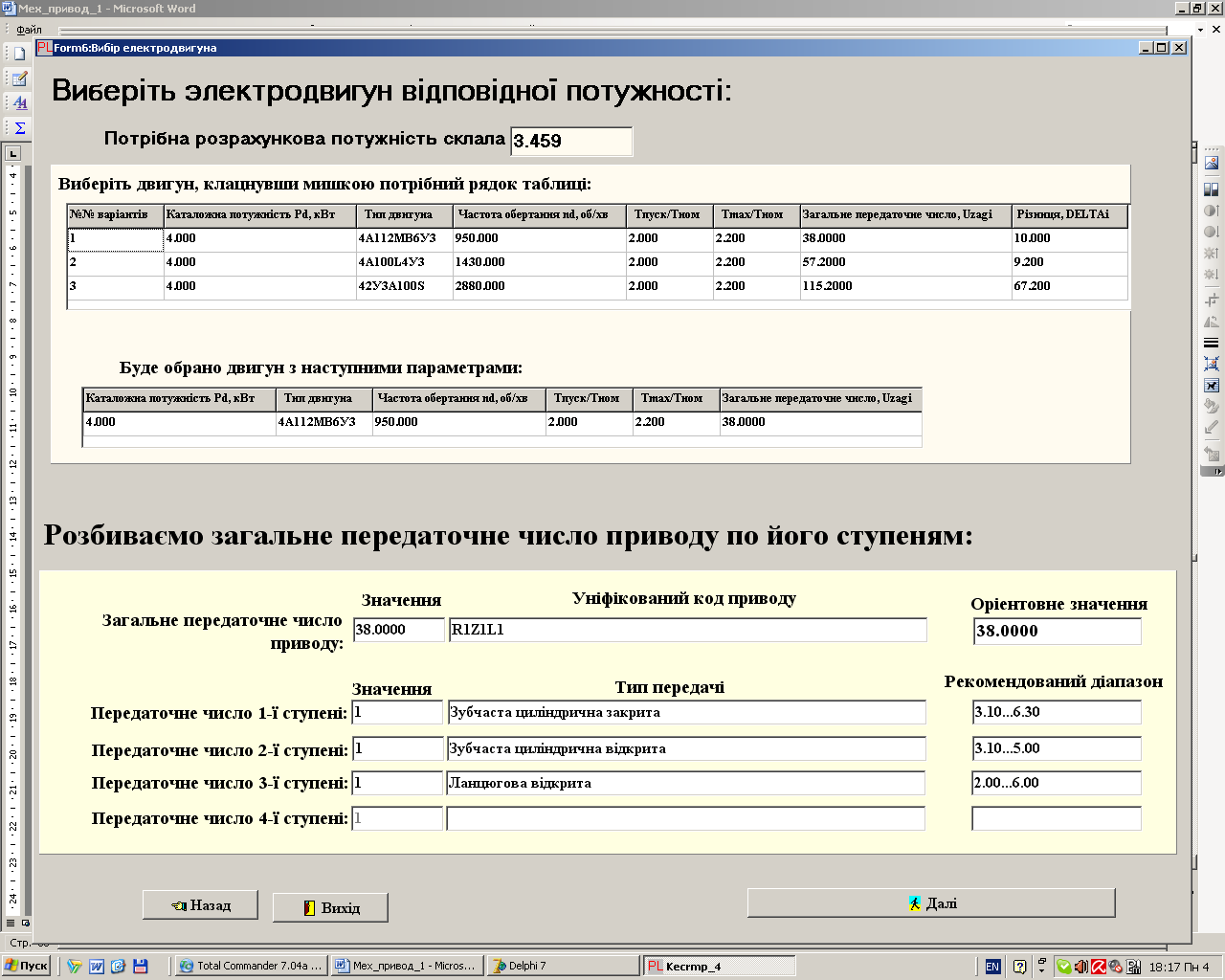Click Rotate Left icon on Picture toolbar
This screenshot has height=980, width=1225.
click(x=1212, y=322)
